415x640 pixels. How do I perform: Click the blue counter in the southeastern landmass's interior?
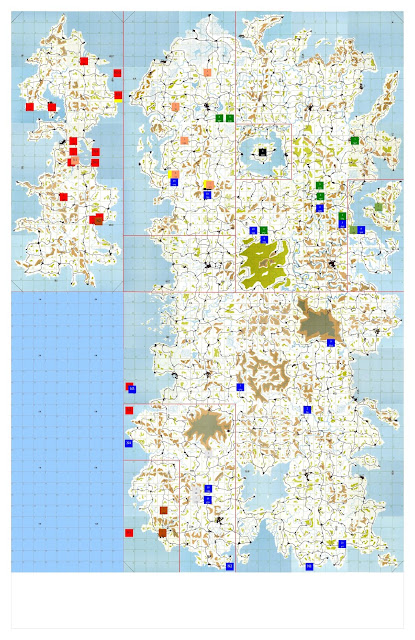click(307, 410)
